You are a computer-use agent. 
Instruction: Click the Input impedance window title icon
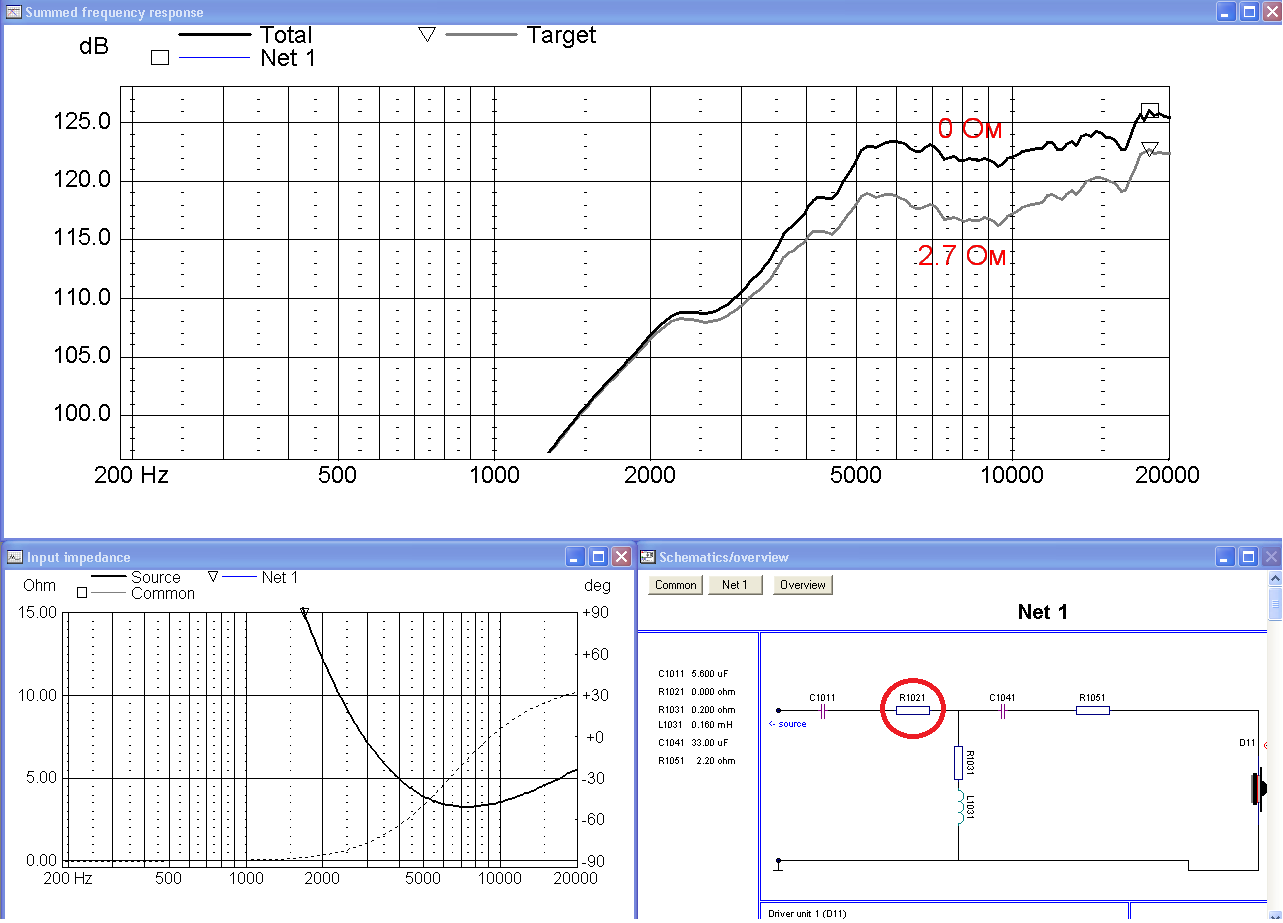(15, 557)
